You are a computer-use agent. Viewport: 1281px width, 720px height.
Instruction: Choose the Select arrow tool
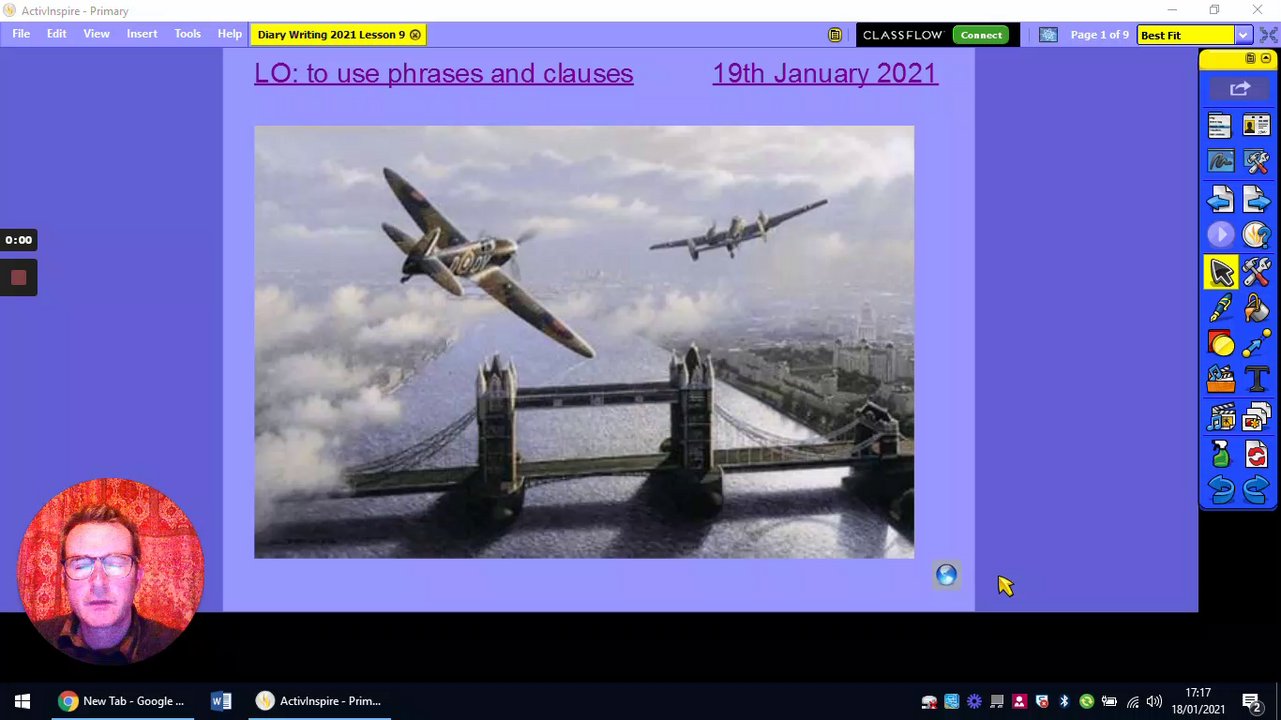[1221, 272]
